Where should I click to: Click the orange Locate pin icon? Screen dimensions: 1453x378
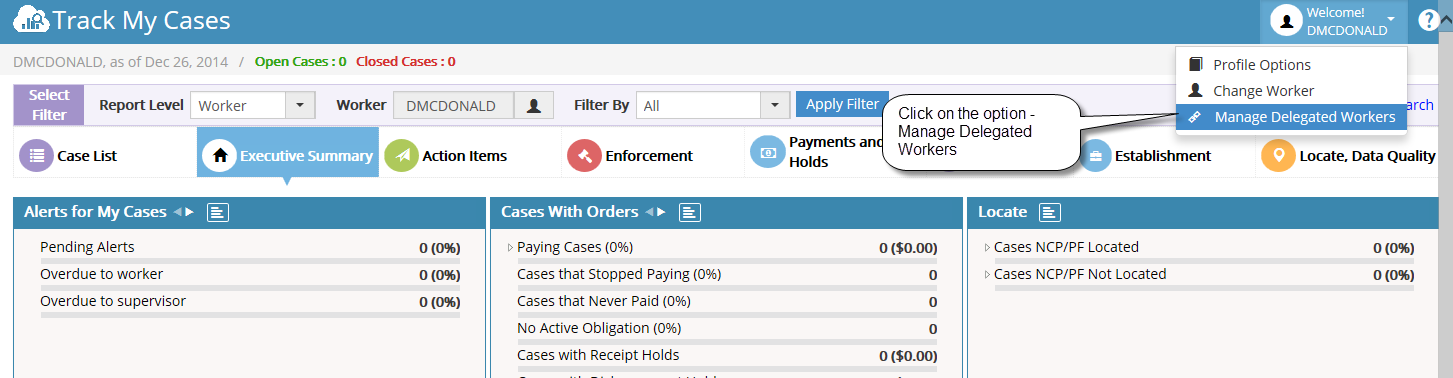[1277, 155]
